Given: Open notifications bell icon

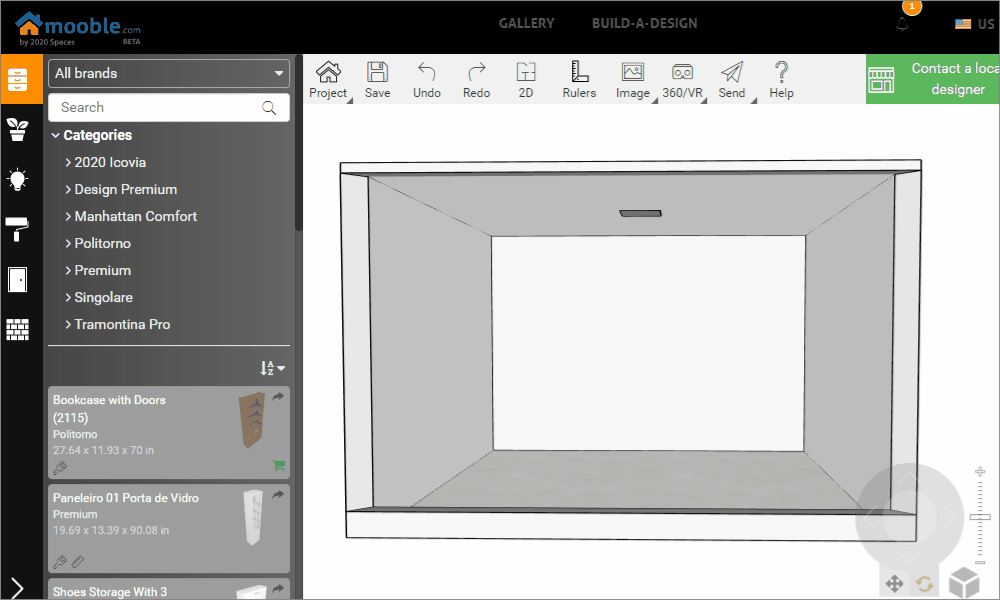Looking at the screenshot, I should coord(902,25).
